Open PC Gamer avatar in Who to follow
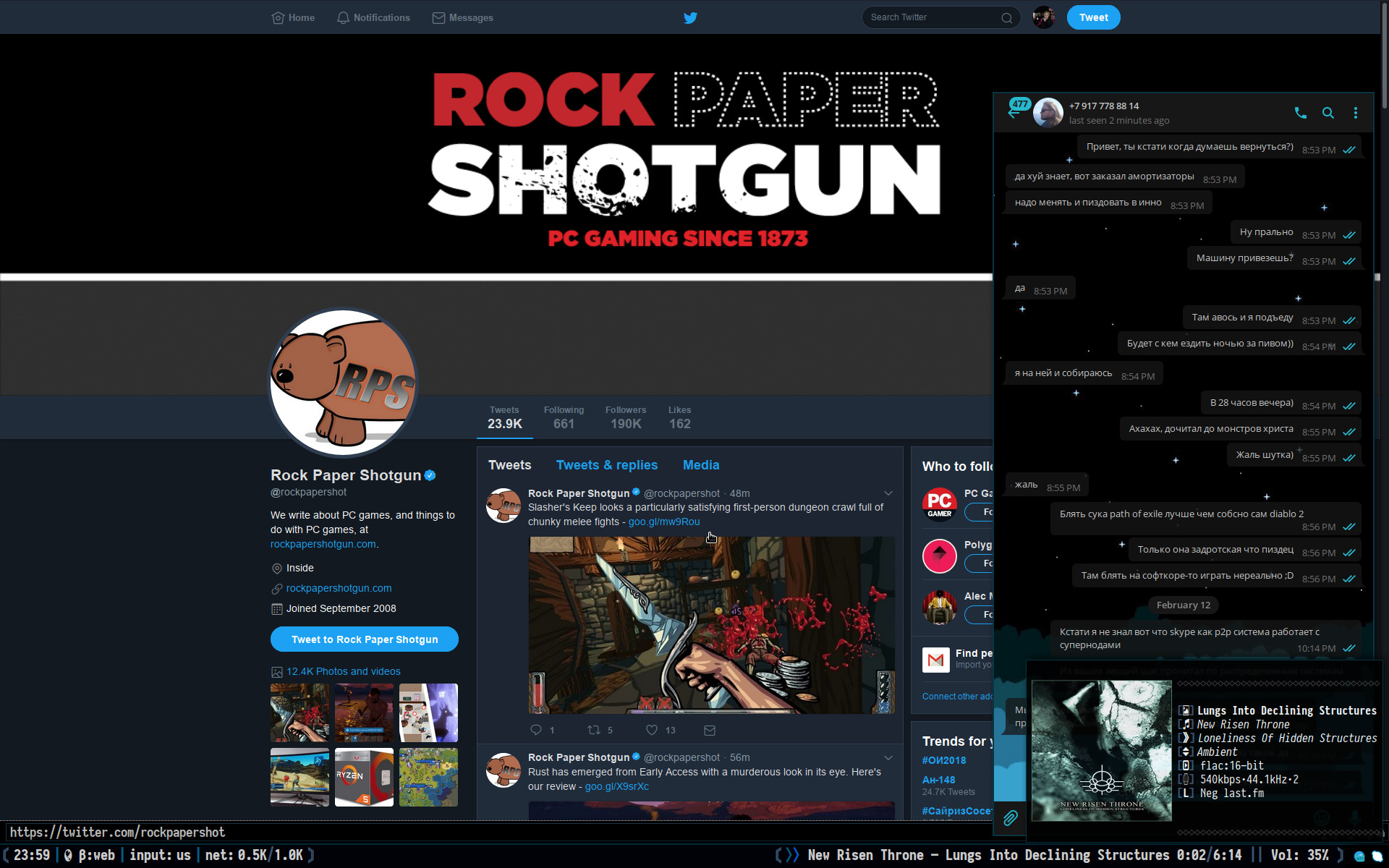Screen dimensions: 1389x868 tap(939, 505)
